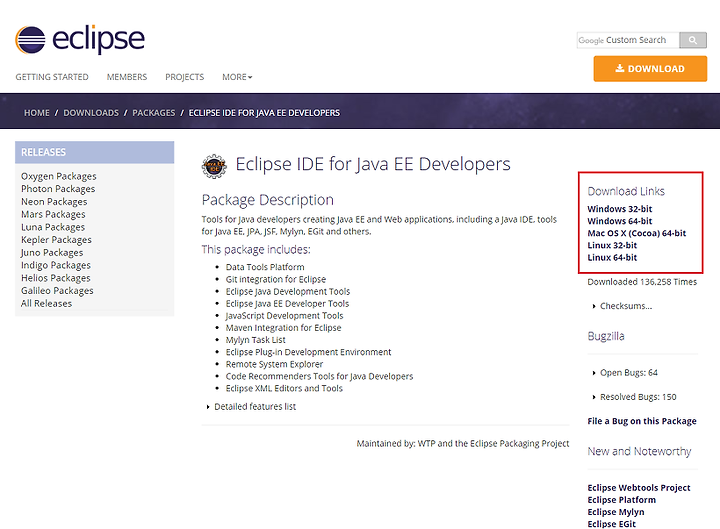Click Eclipse Java Development Tools item
The height and width of the screenshot is (529, 720).
pos(287,292)
